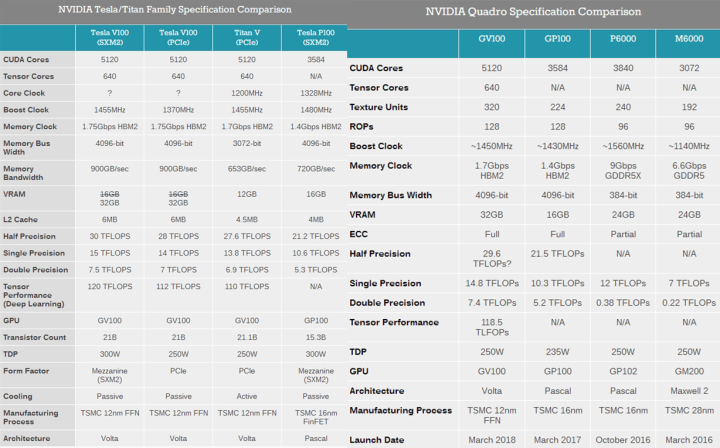The height and width of the screenshot is (448, 720).
Task: Select the 'Tesla V100 (PCIe)' column header
Action: tap(178, 37)
